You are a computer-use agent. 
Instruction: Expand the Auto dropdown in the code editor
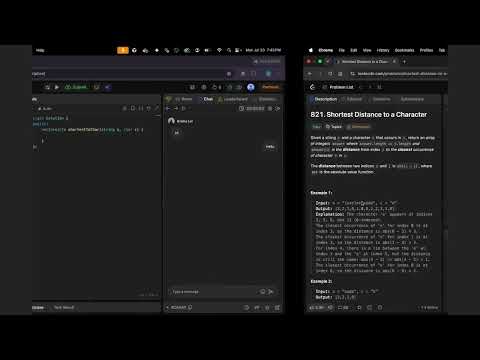45,109
